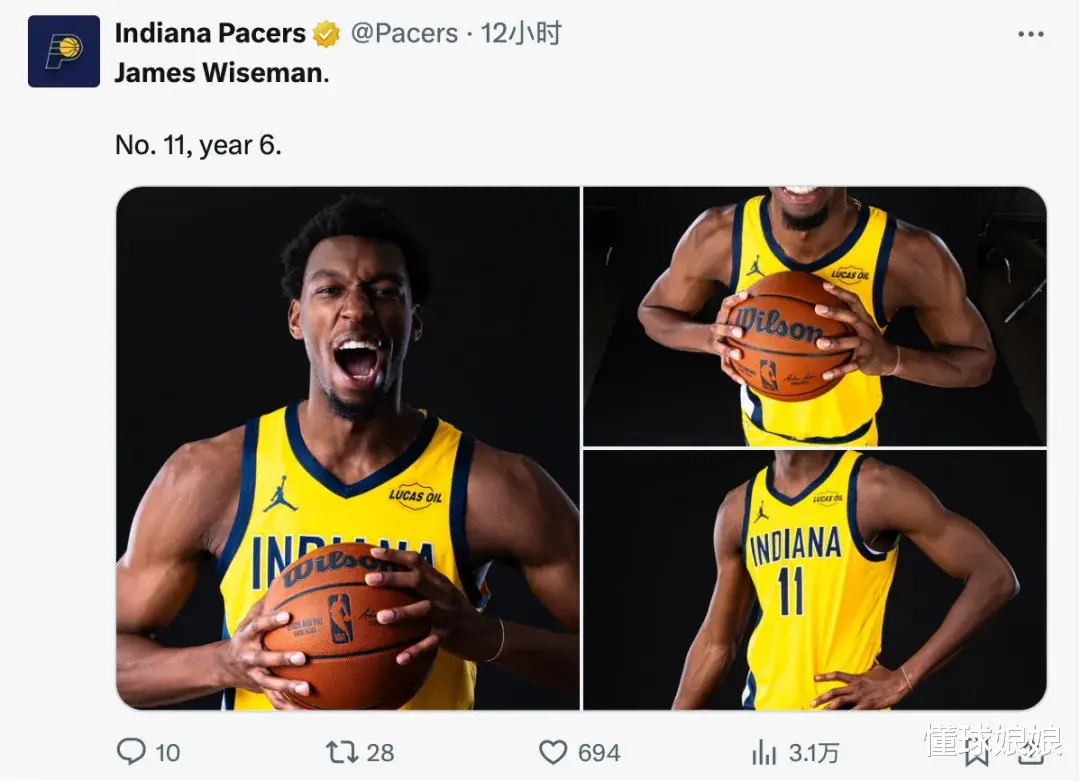Click the 懂球娘娘 watermark text
This screenshot has width=1080, height=781.
[x=992, y=742]
